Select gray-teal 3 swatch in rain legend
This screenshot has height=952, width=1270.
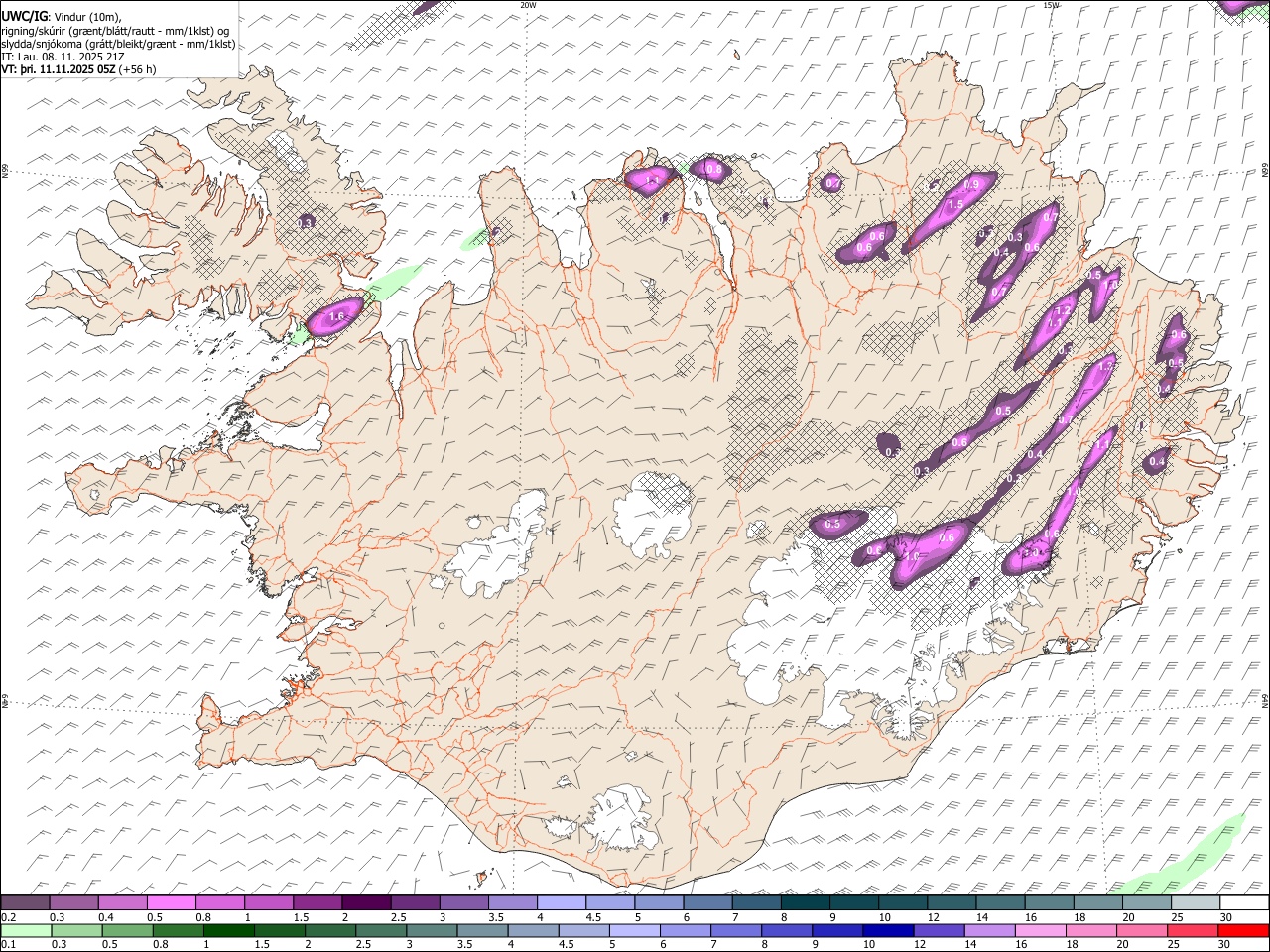pos(432,931)
